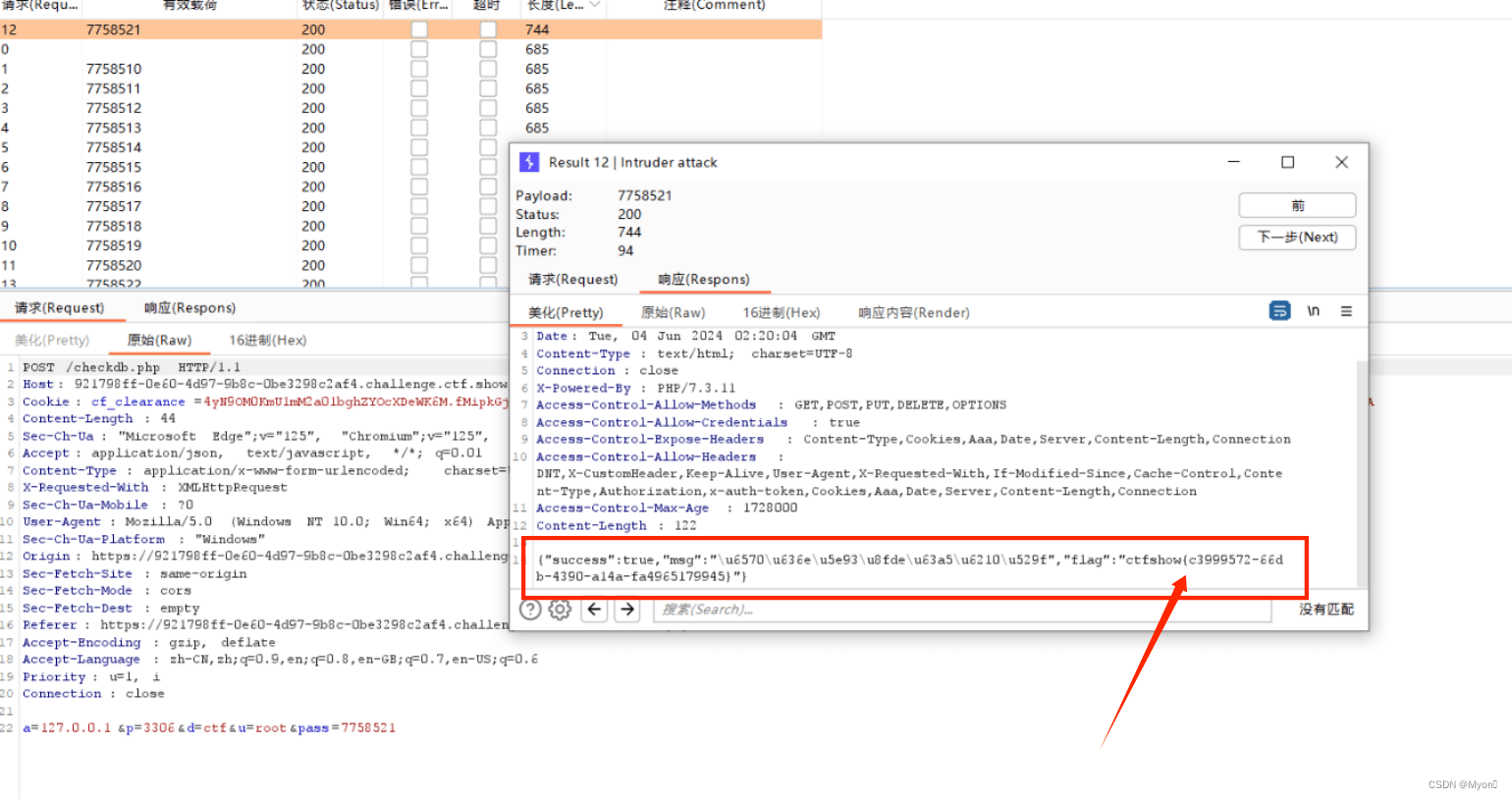
Task: Switch to the 16进制(Hex) response tab
Action: pyautogui.click(x=779, y=312)
